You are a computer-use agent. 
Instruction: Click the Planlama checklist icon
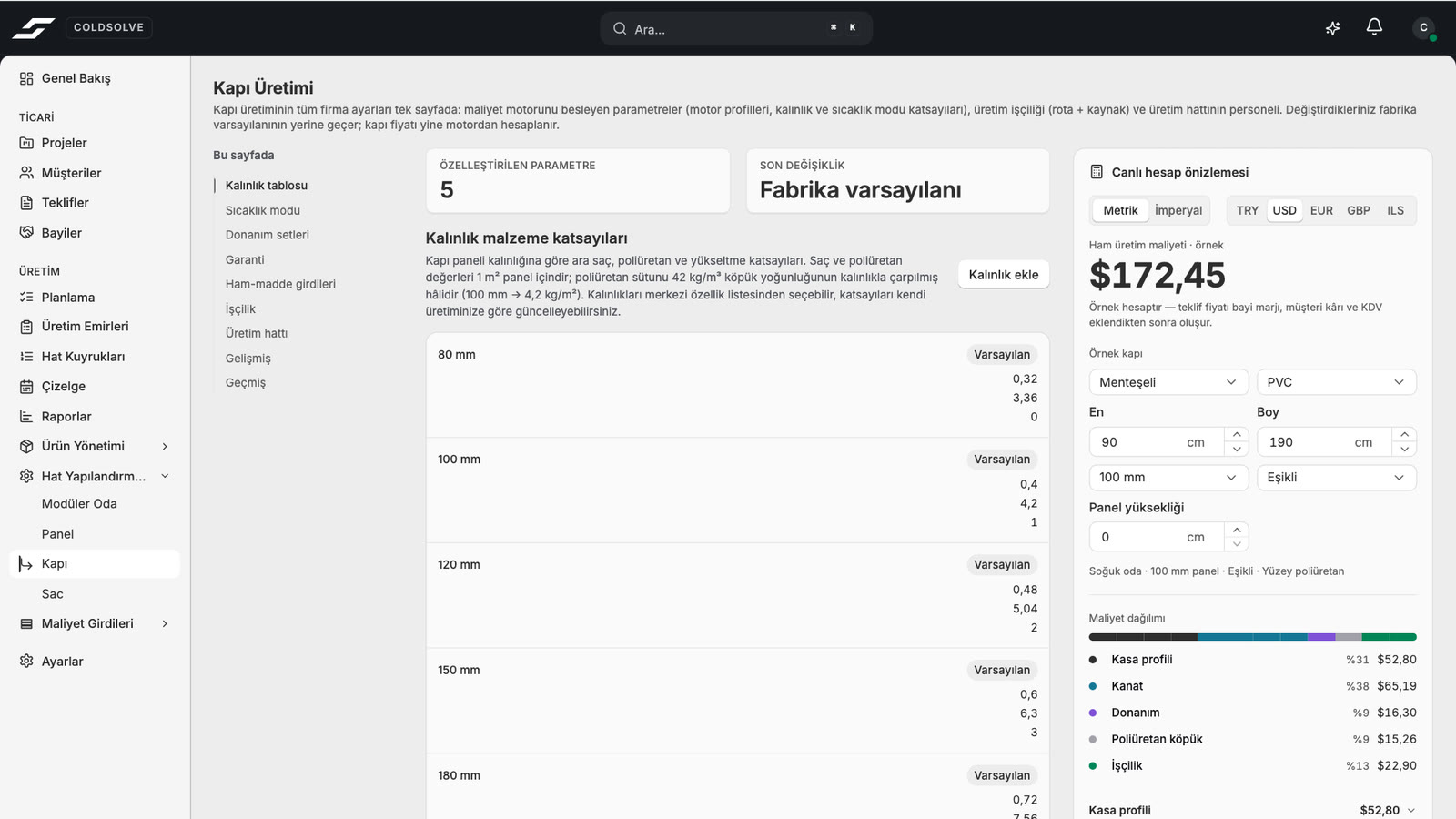click(26, 298)
